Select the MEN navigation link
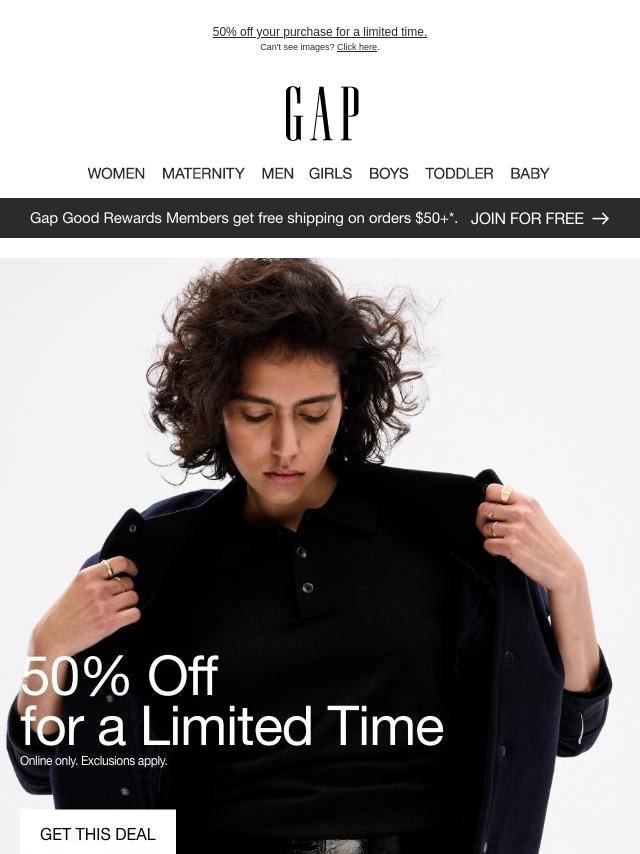Screen dimensions: 640x854 (x=277, y=173)
